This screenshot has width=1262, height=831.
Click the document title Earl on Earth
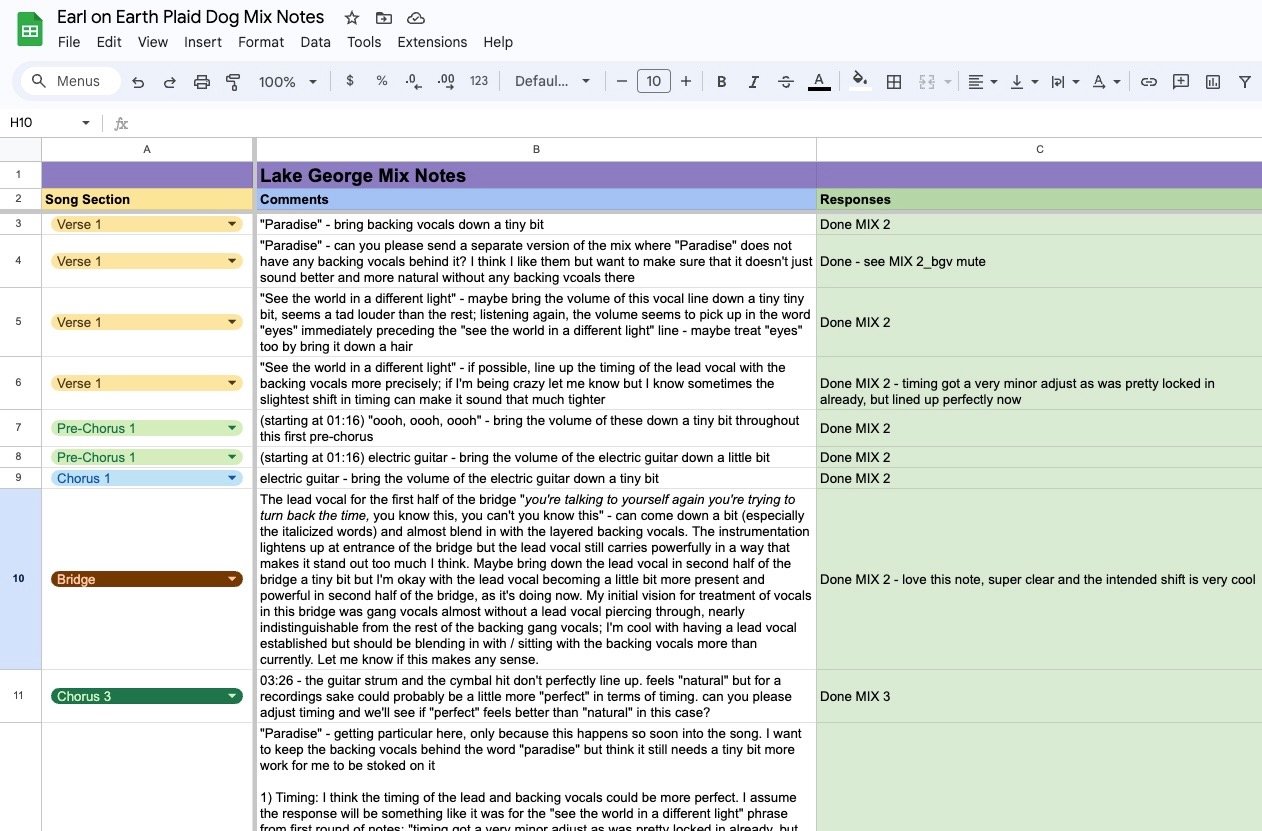click(x=191, y=17)
